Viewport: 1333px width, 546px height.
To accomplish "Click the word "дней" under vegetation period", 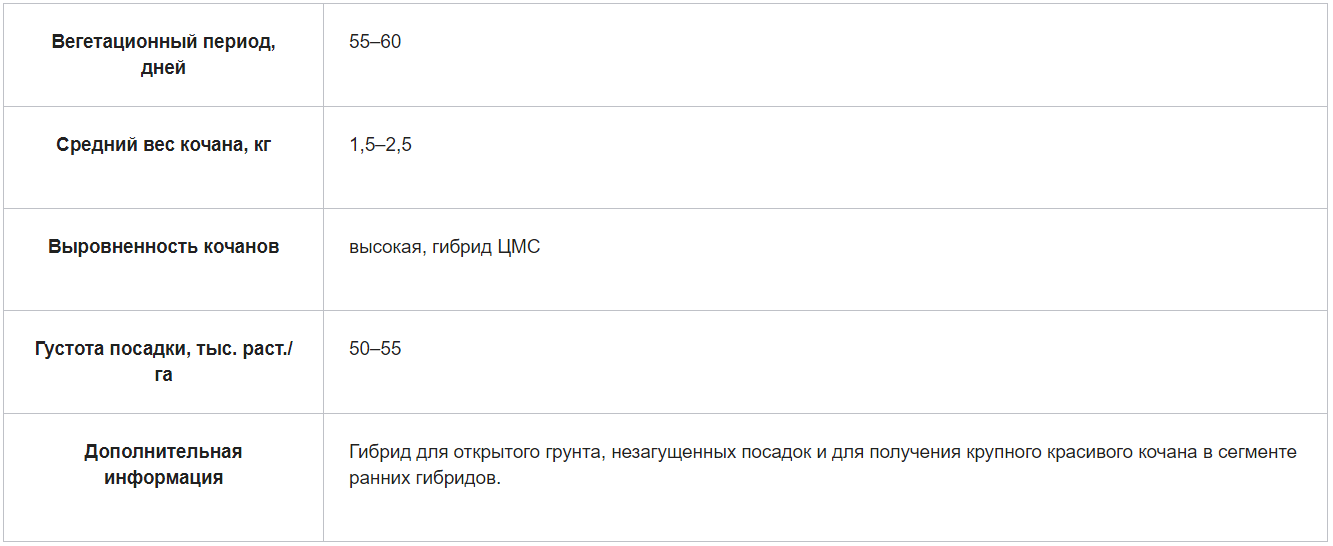I will click(163, 68).
